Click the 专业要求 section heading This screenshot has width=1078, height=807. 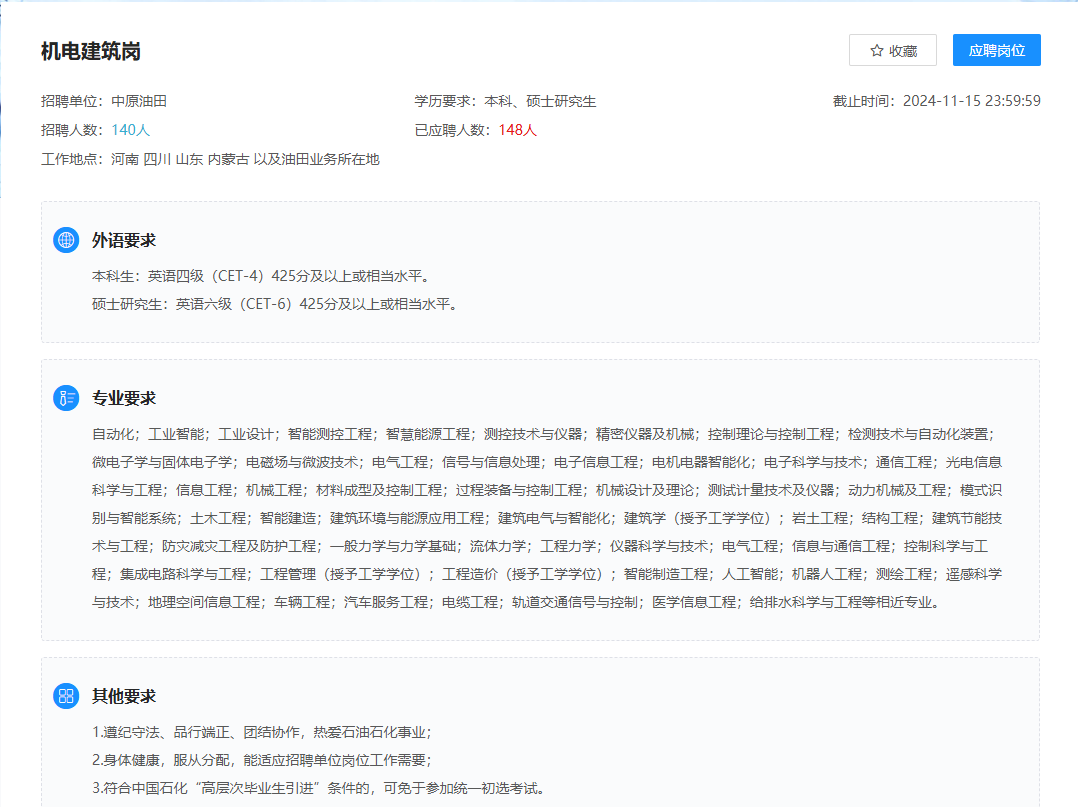123,397
